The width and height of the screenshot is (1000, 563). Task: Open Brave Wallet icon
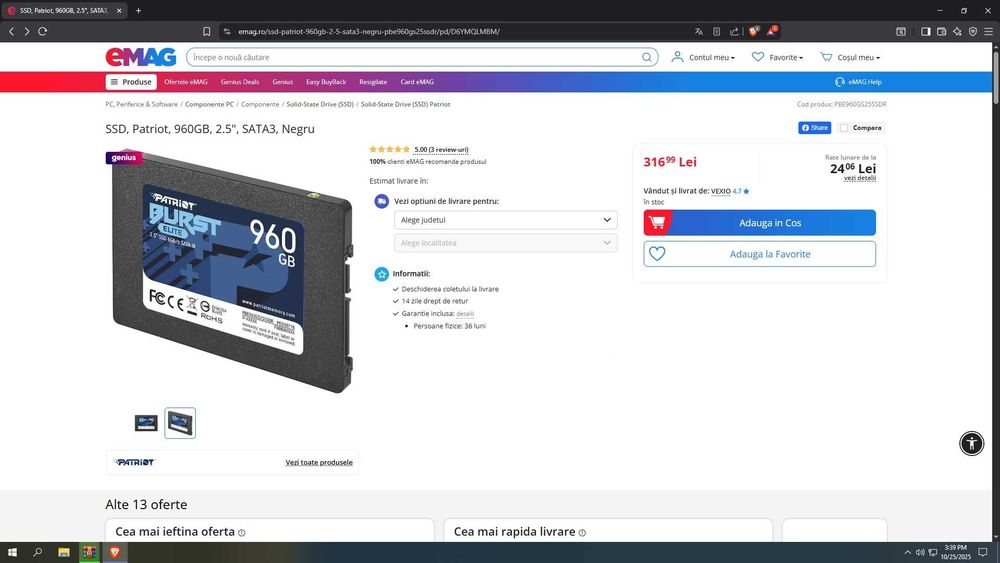coord(941,31)
